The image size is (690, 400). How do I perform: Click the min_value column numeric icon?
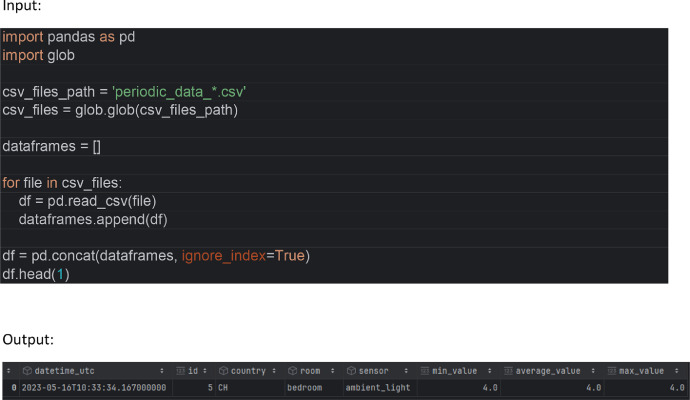[x=424, y=371]
